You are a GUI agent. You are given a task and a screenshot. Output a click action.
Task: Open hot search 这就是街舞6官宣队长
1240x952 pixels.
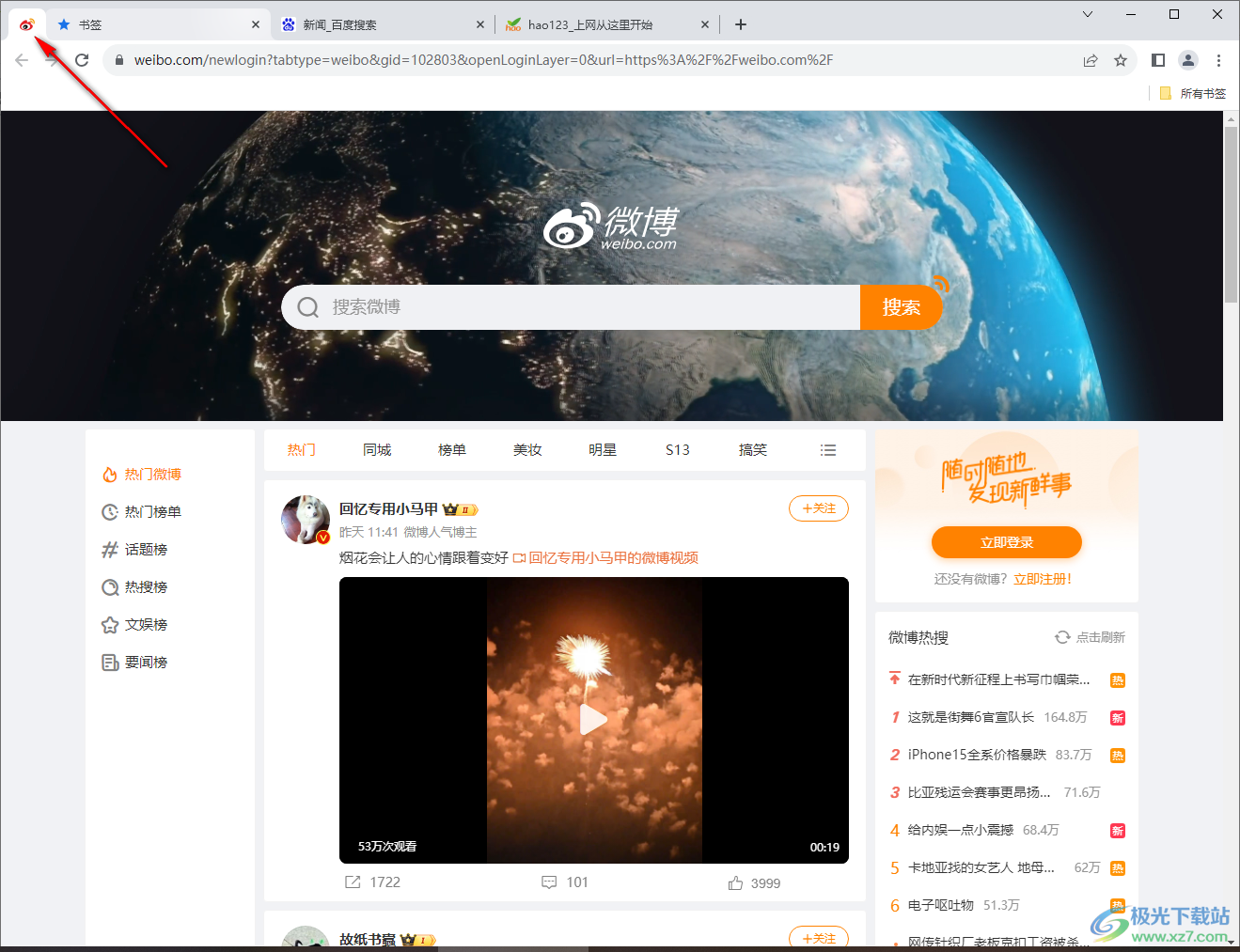click(x=970, y=717)
